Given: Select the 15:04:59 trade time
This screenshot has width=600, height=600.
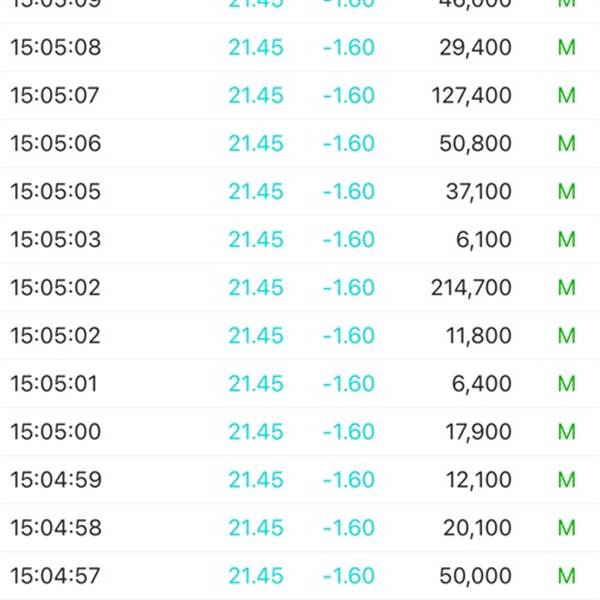Looking at the screenshot, I should coord(56,480).
